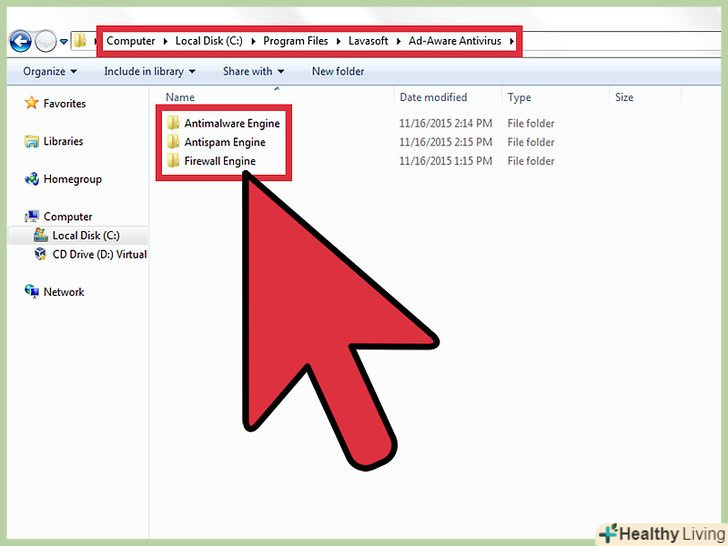Open Homegroup in navigation pane
Screen dimensions: 728x546
point(72,179)
